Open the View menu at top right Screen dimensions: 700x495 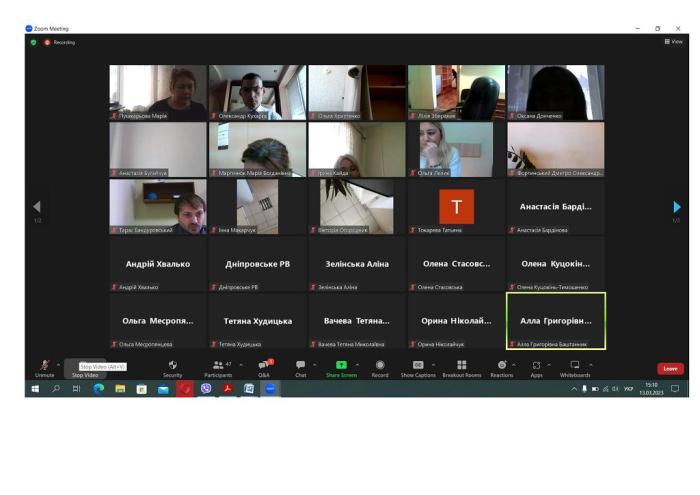pyautogui.click(x=674, y=42)
